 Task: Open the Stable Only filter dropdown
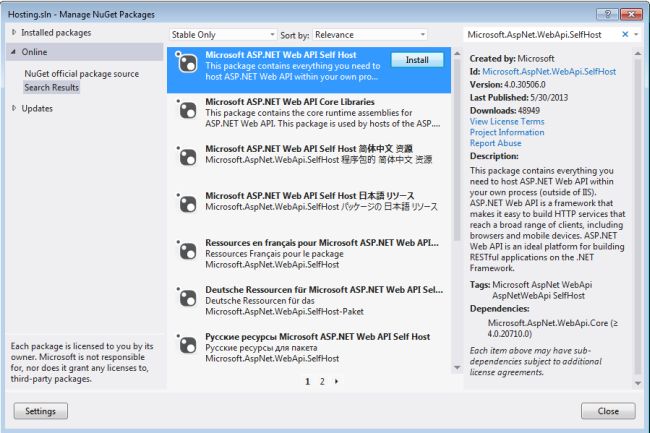click(x=223, y=35)
